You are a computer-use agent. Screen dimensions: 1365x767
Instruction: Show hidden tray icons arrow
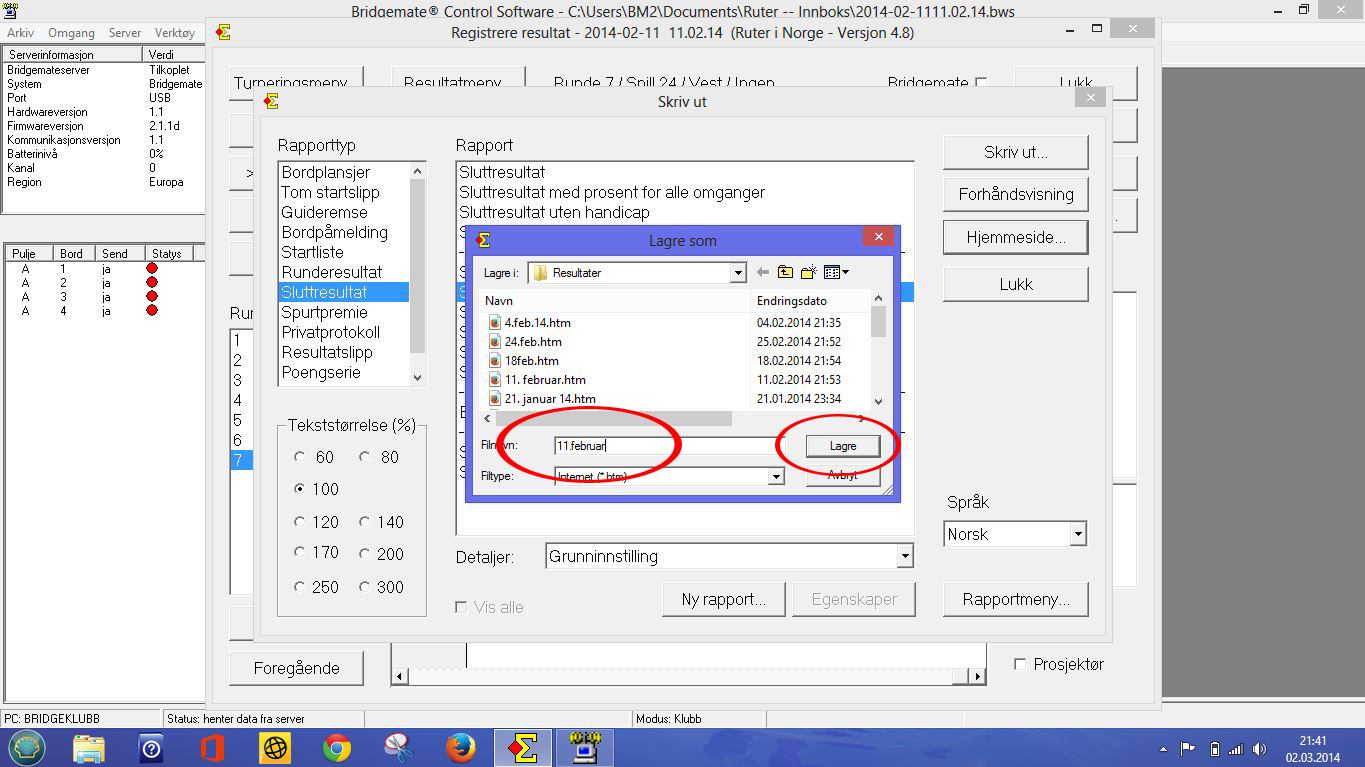pyautogui.click(x=1163, y=749)
